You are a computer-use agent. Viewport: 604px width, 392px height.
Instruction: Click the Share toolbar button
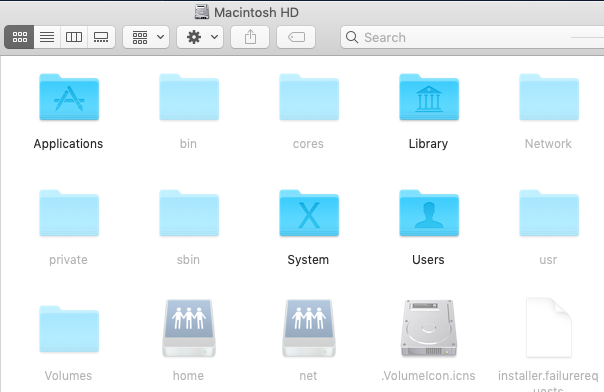(250, 37)
